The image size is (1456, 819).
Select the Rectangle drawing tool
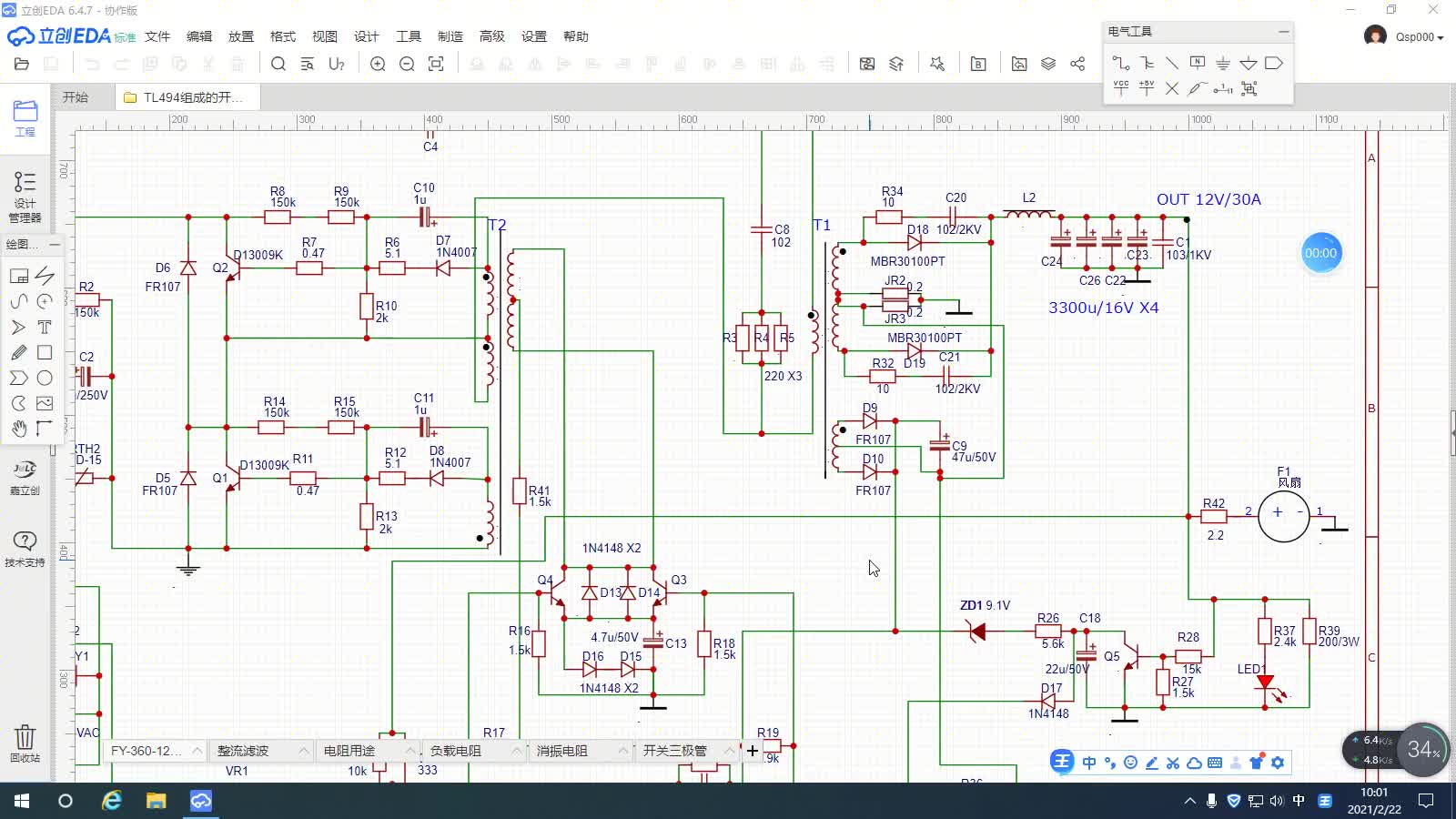[45, 352]
